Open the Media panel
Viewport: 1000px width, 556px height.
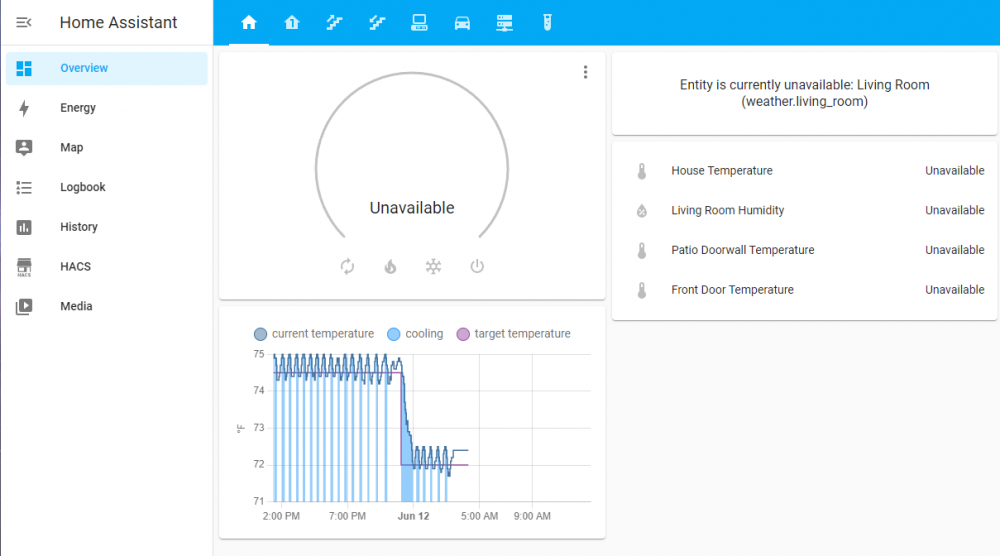[107, 306]
